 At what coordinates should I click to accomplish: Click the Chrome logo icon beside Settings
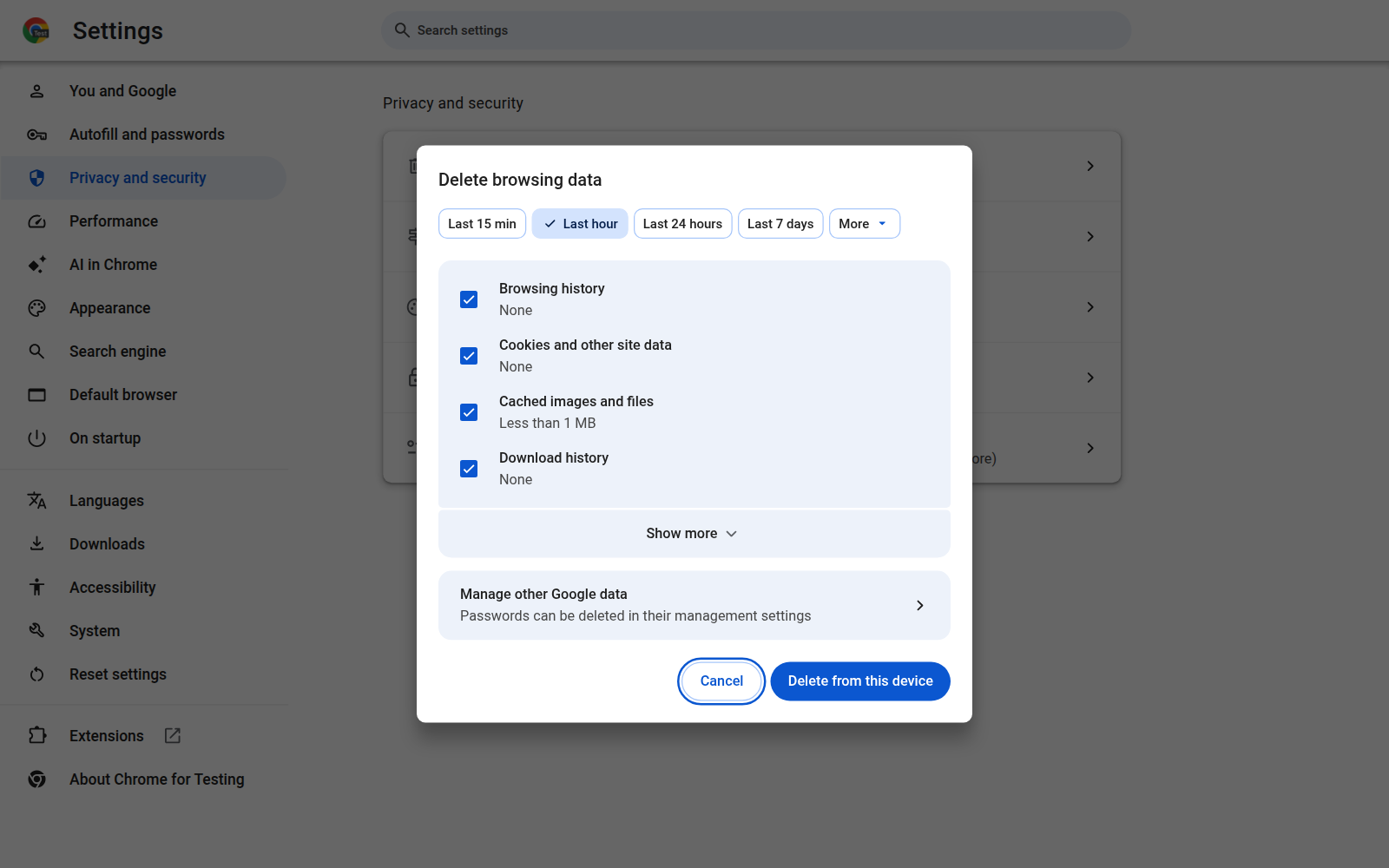(x=36, y=30)
